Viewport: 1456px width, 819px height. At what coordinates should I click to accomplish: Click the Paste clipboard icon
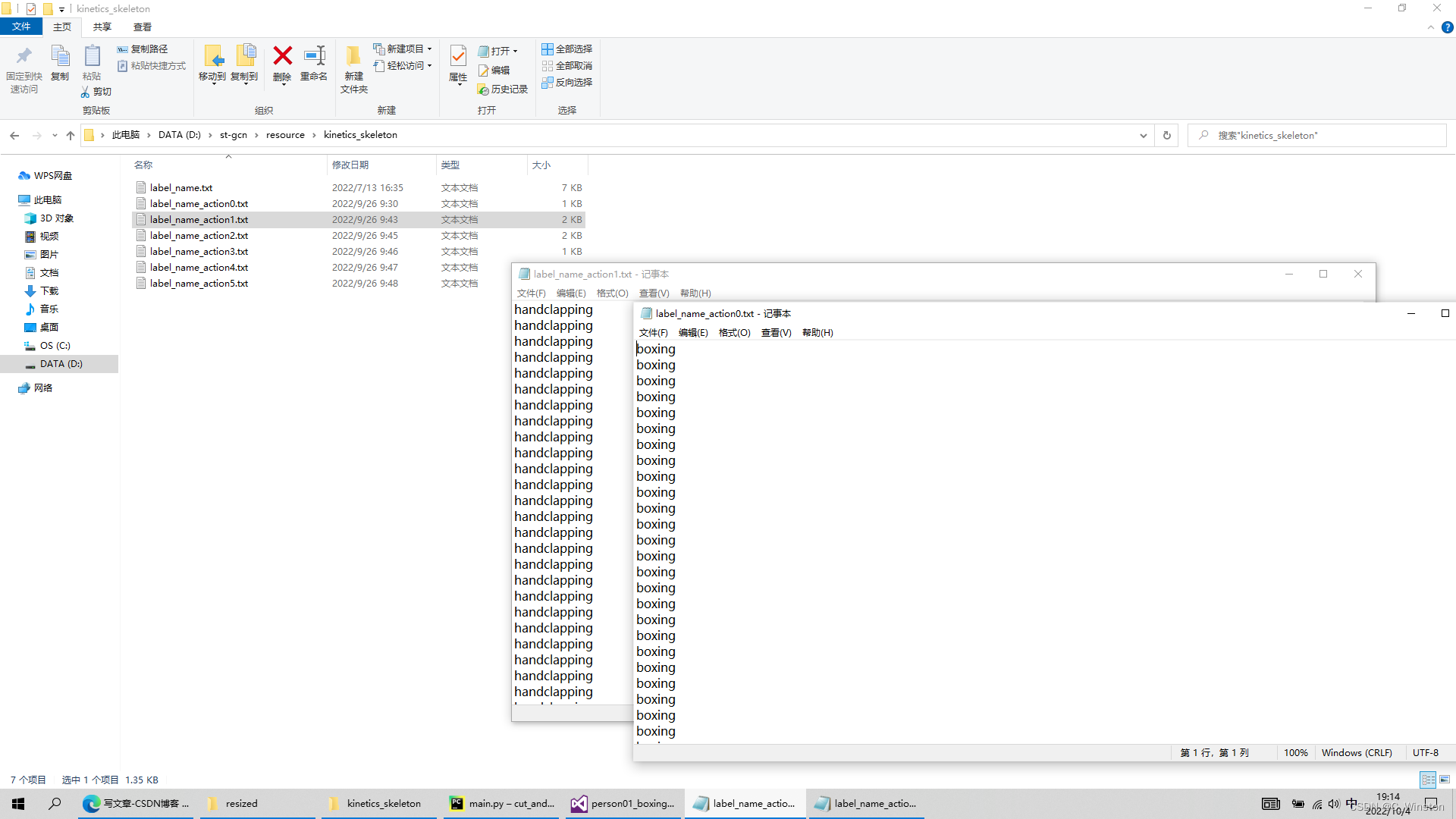(x=92, y=56)
